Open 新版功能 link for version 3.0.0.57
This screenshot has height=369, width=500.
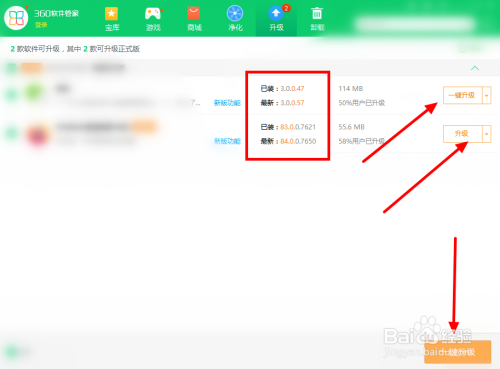(227, 103)
